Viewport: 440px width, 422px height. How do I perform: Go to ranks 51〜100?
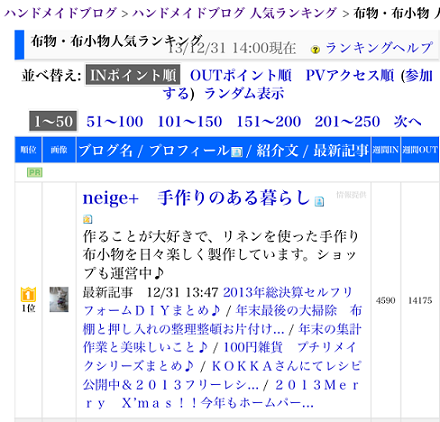[115, 122]
